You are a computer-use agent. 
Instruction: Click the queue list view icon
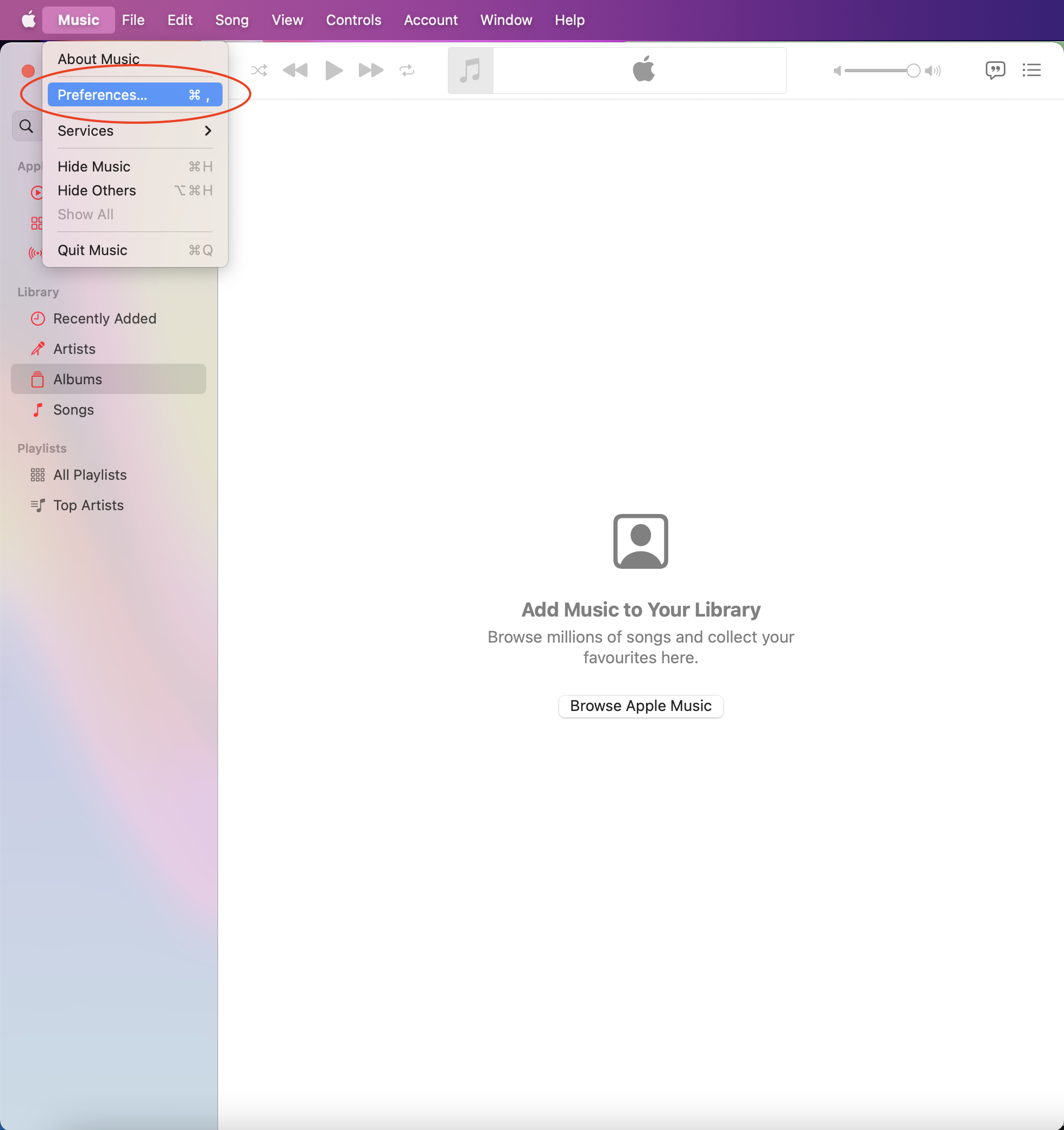pyautogui.click(x=1032, y=70)
